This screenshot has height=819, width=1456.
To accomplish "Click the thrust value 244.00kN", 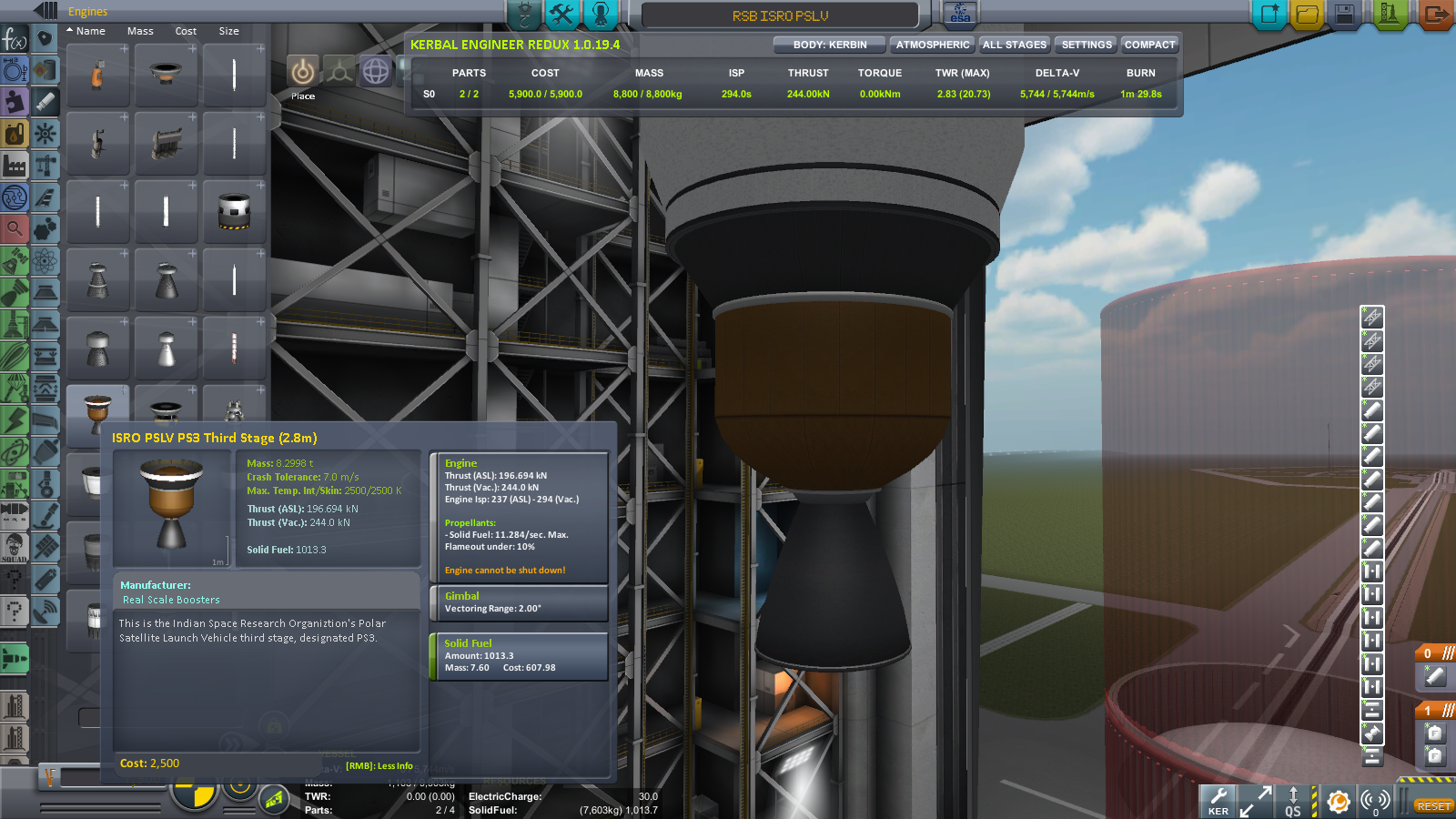I will point(808,94).
